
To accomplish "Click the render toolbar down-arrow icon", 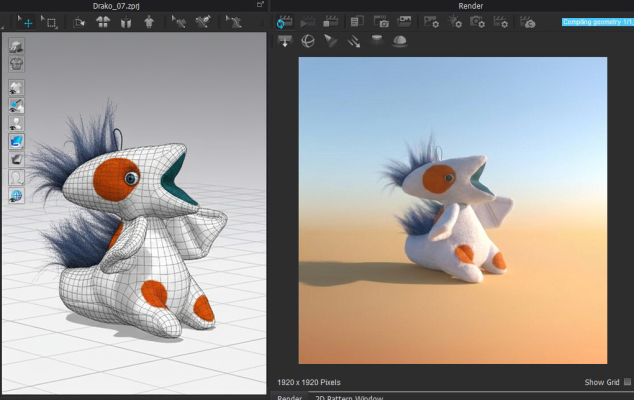I will click(x=285, y=41).
